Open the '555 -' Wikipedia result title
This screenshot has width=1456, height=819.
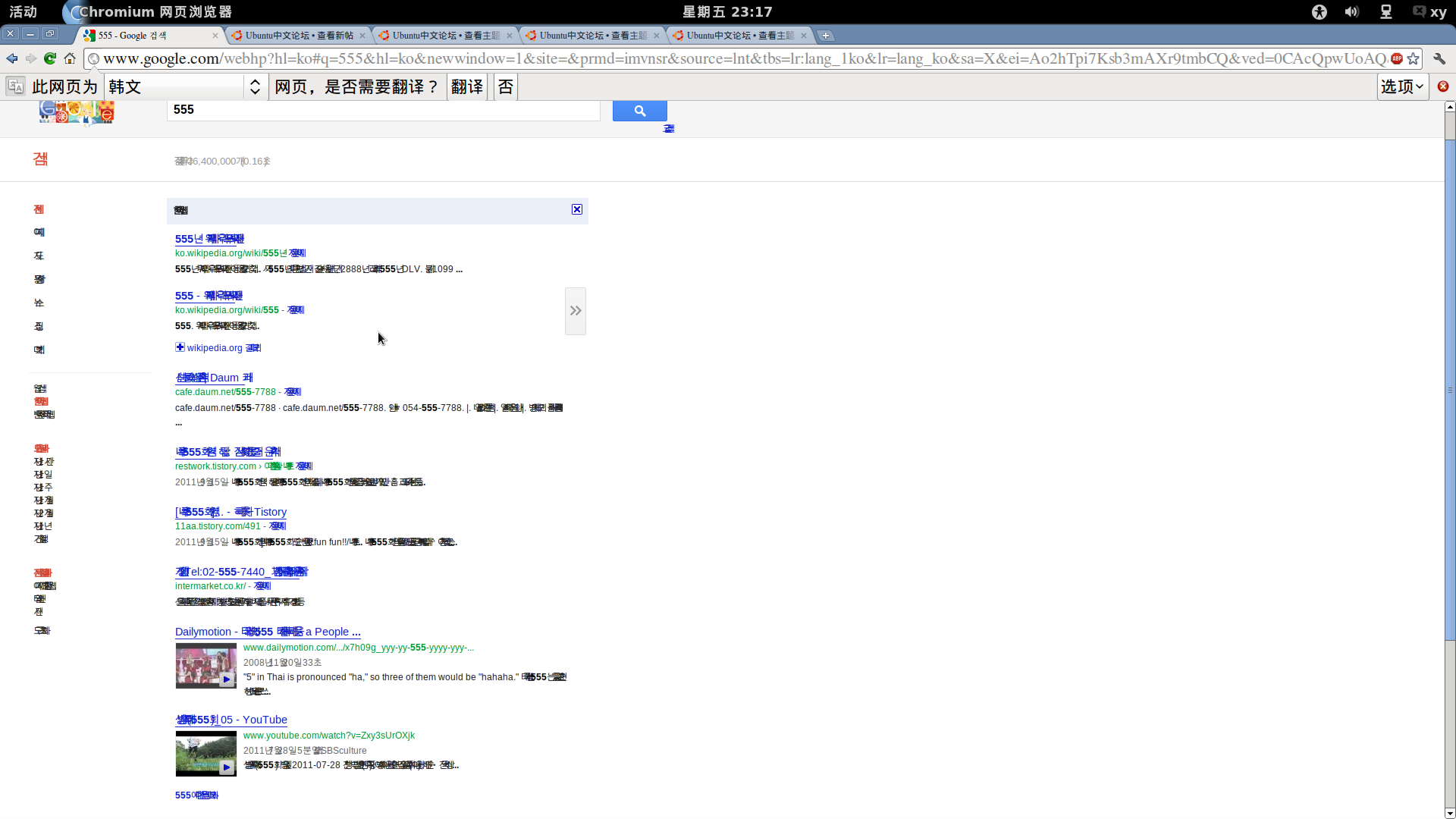click(x=209, y=296)
